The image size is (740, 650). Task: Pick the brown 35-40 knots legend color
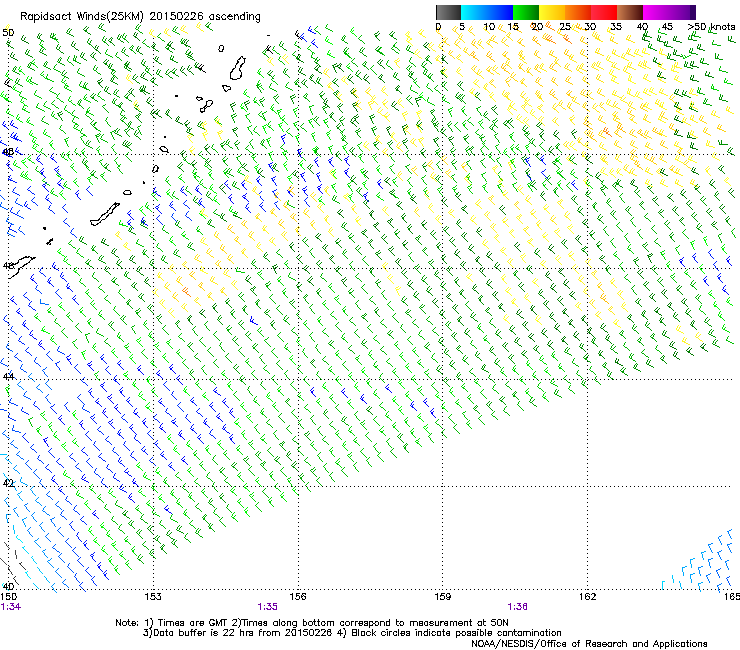click(630, 12)
